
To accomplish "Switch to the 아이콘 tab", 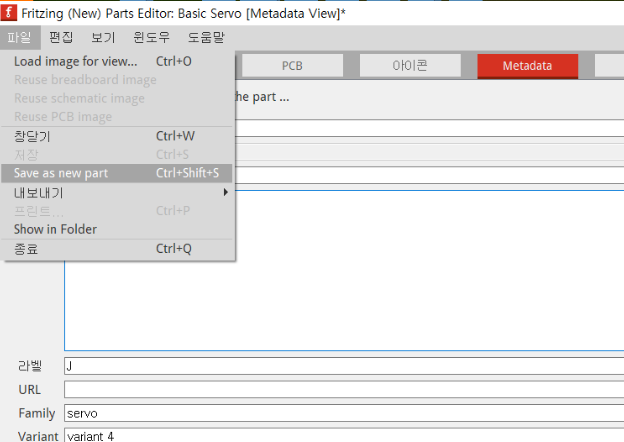I will pyautogui.click(x=410, y=66).
